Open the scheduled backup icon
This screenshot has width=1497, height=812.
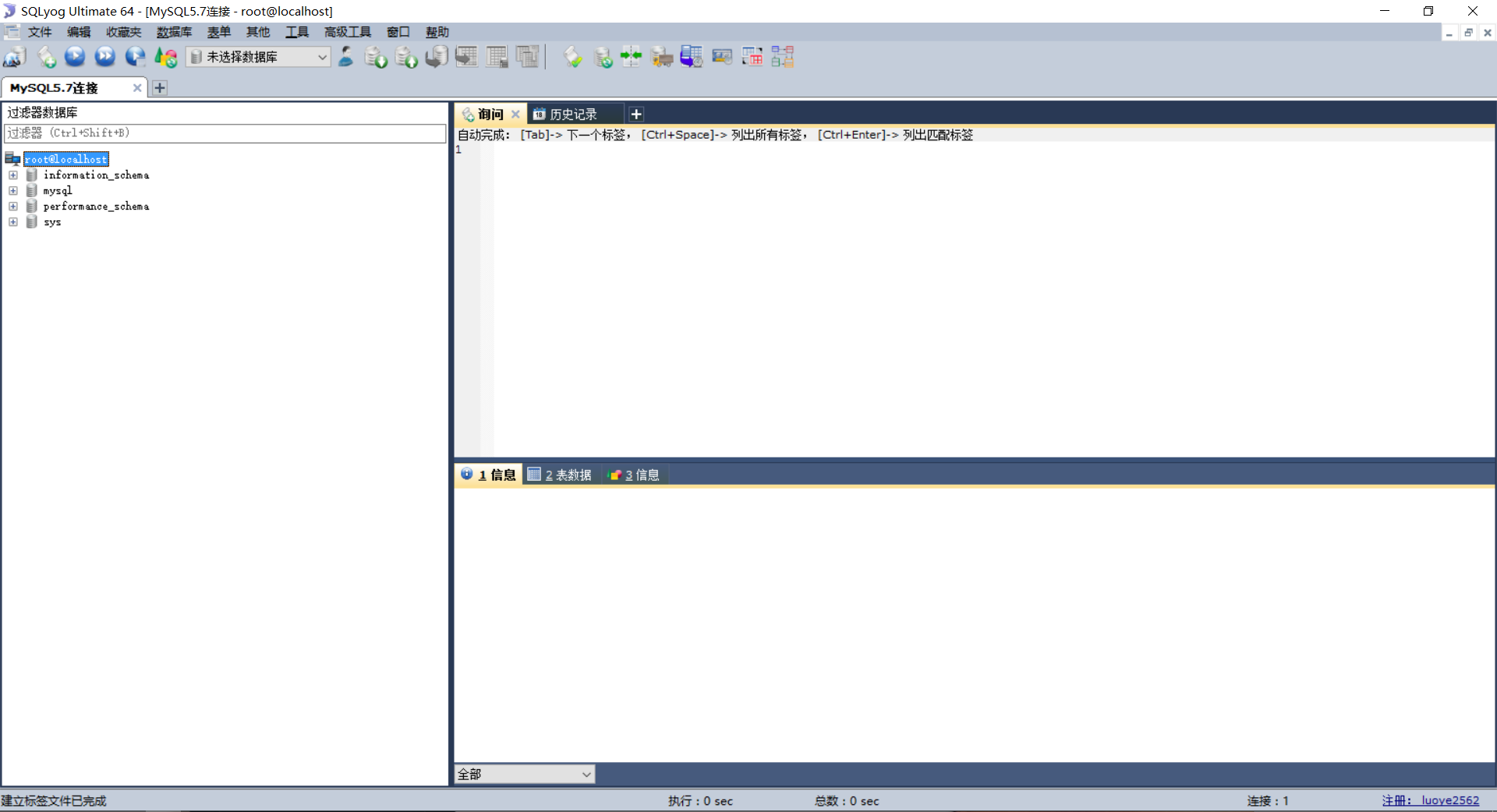pyautogui.click(x=692, y=57)
